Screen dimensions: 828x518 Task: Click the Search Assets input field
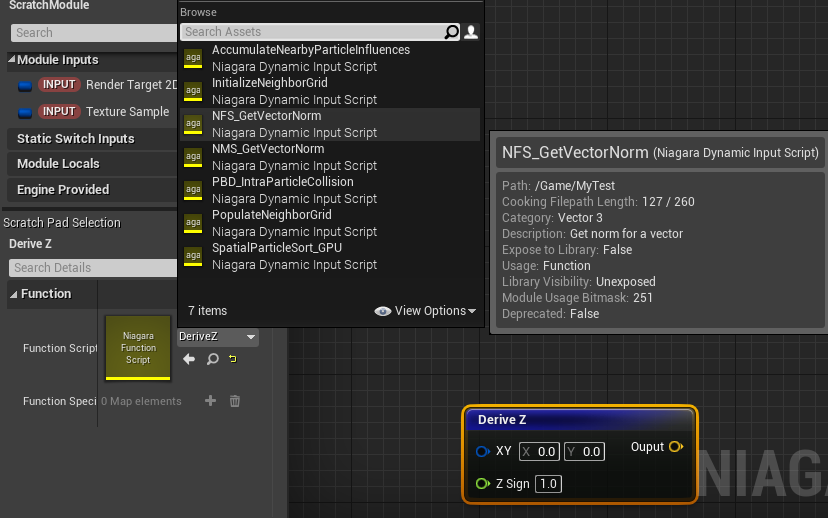(310, 32)
